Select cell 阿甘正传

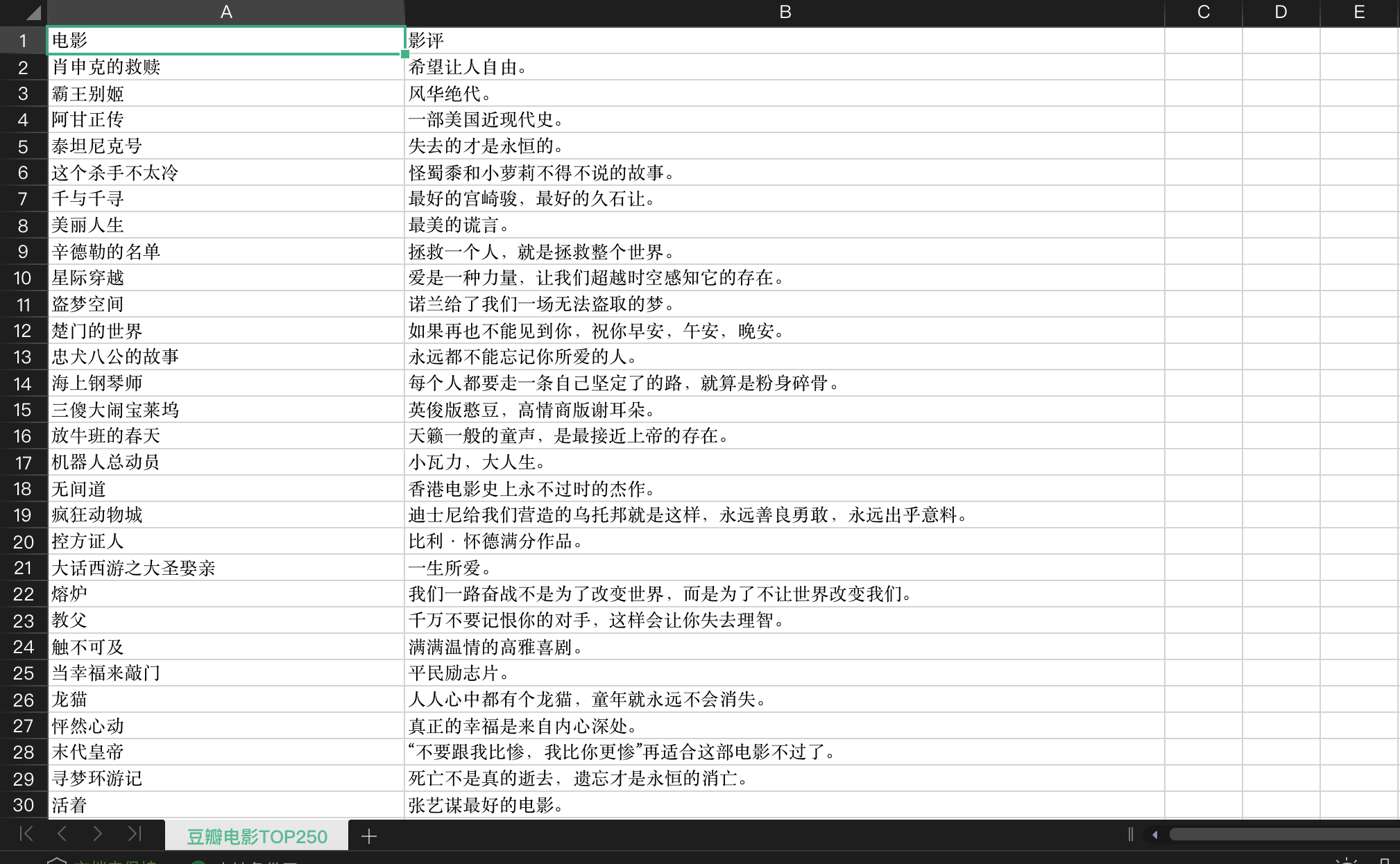pyautogui.click(x=226, y=120)
